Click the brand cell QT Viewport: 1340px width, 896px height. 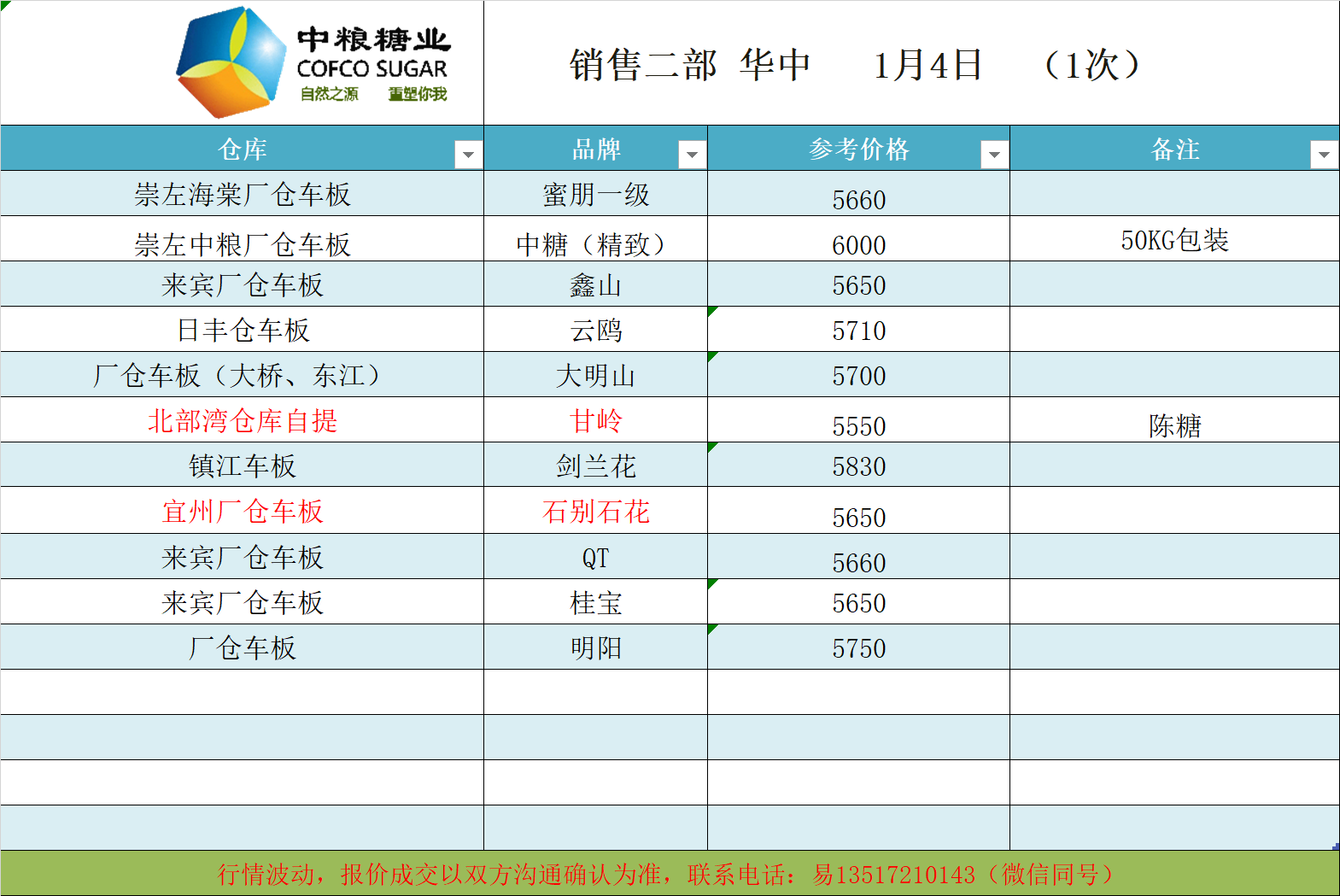[595, 558]
